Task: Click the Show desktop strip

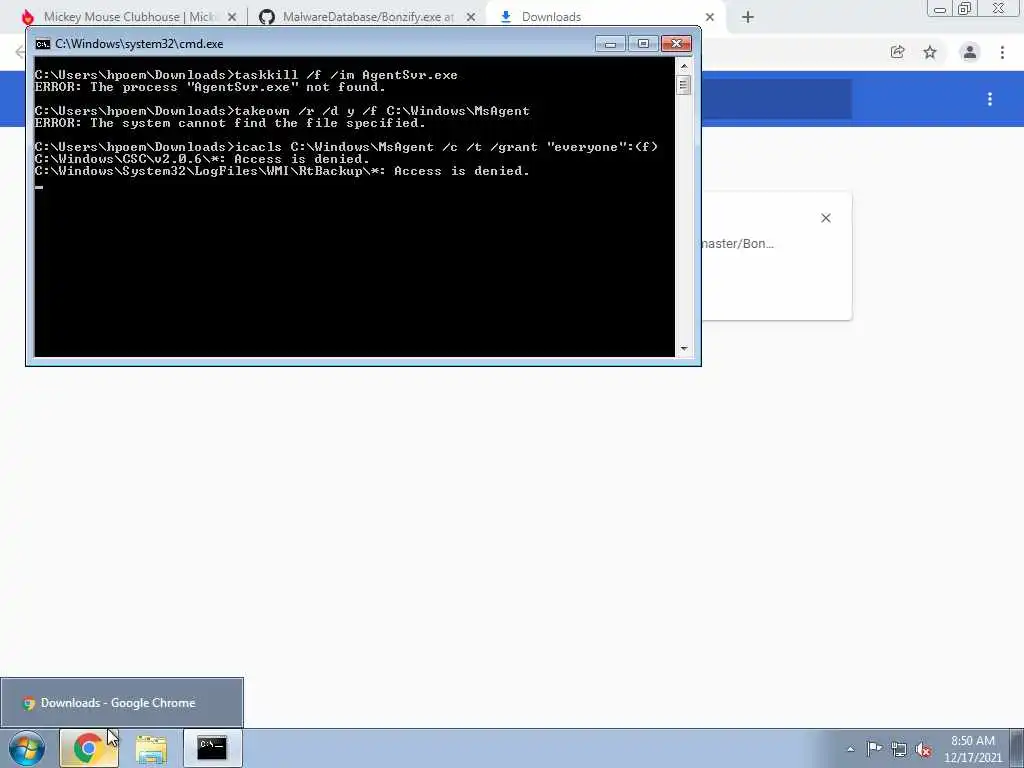Action: tap(1017, 748)
